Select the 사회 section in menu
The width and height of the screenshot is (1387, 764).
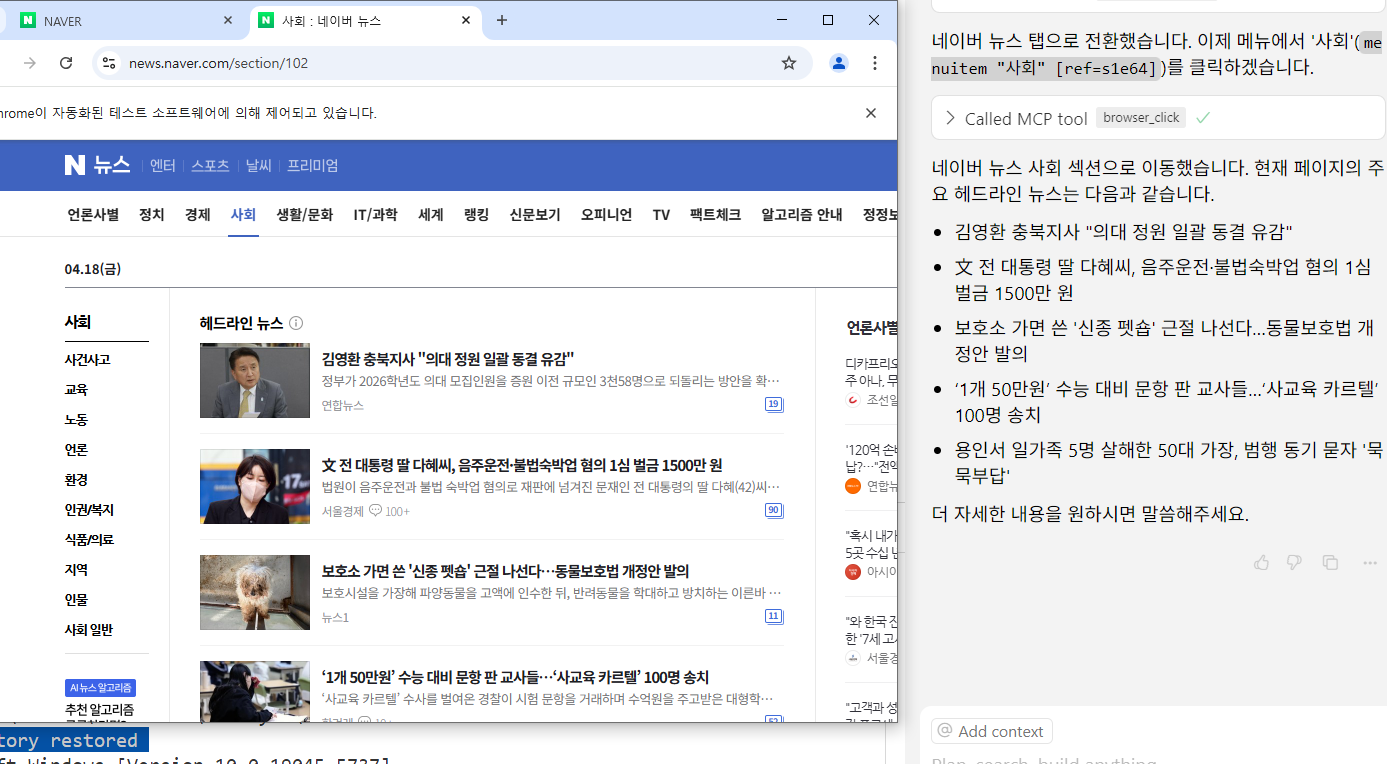pos(243,214)
